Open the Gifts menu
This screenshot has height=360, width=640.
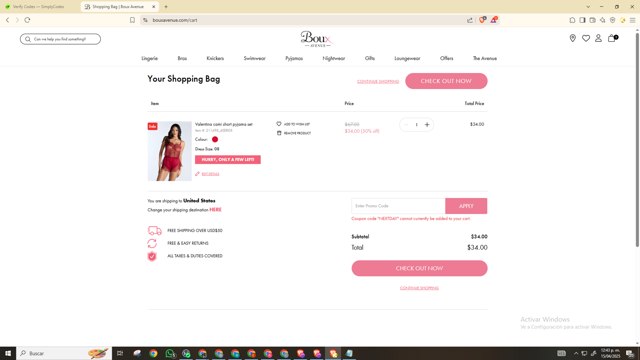[370, 58]
